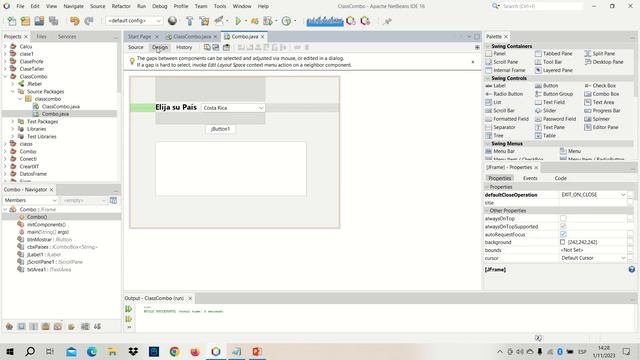Viewport: 640px width, 360px height.
Task: Open the Refactor menu
Action: point(121,6)
